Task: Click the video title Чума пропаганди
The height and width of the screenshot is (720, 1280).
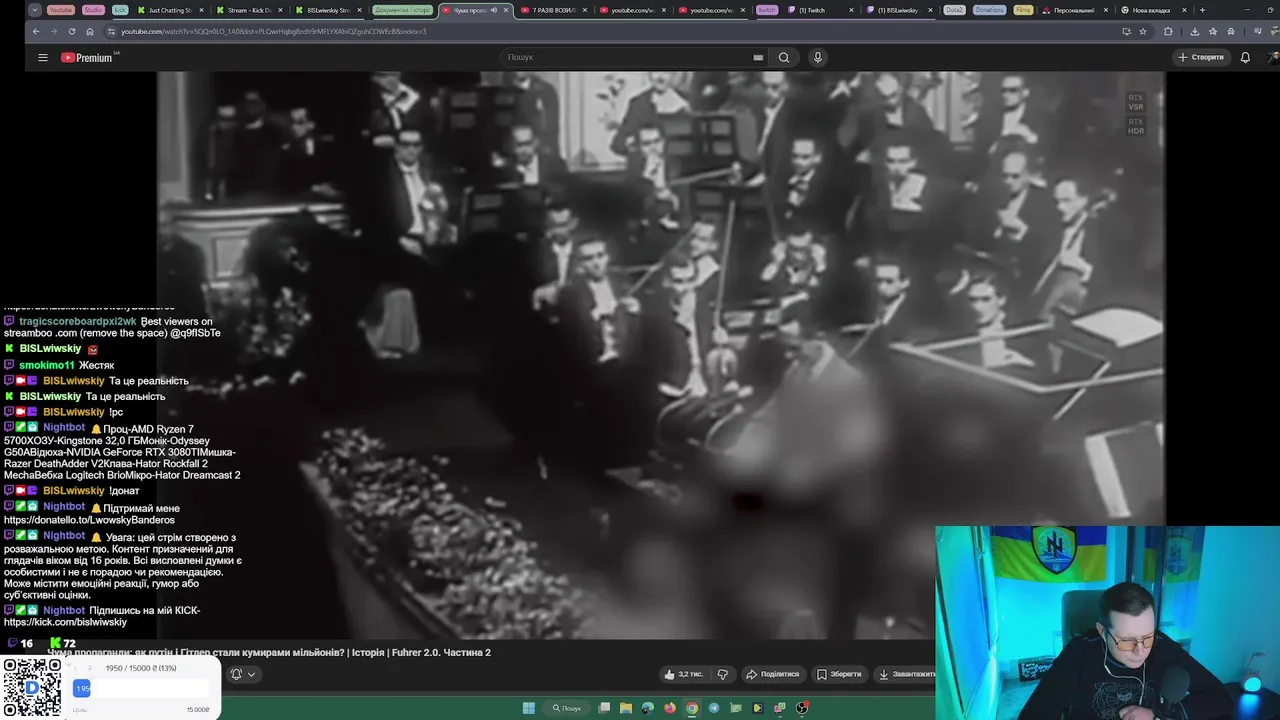Action: [269, 652]
